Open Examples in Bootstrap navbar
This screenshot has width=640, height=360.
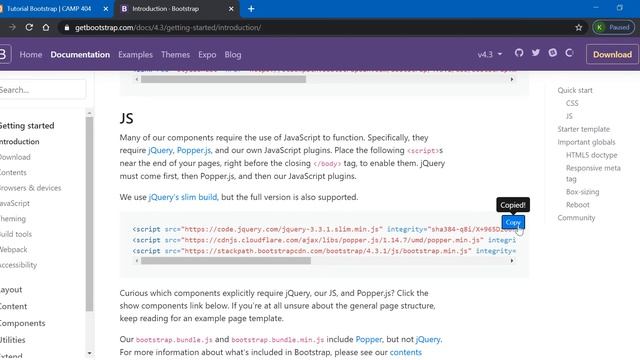pyautogui.click(x=135, y=54)
